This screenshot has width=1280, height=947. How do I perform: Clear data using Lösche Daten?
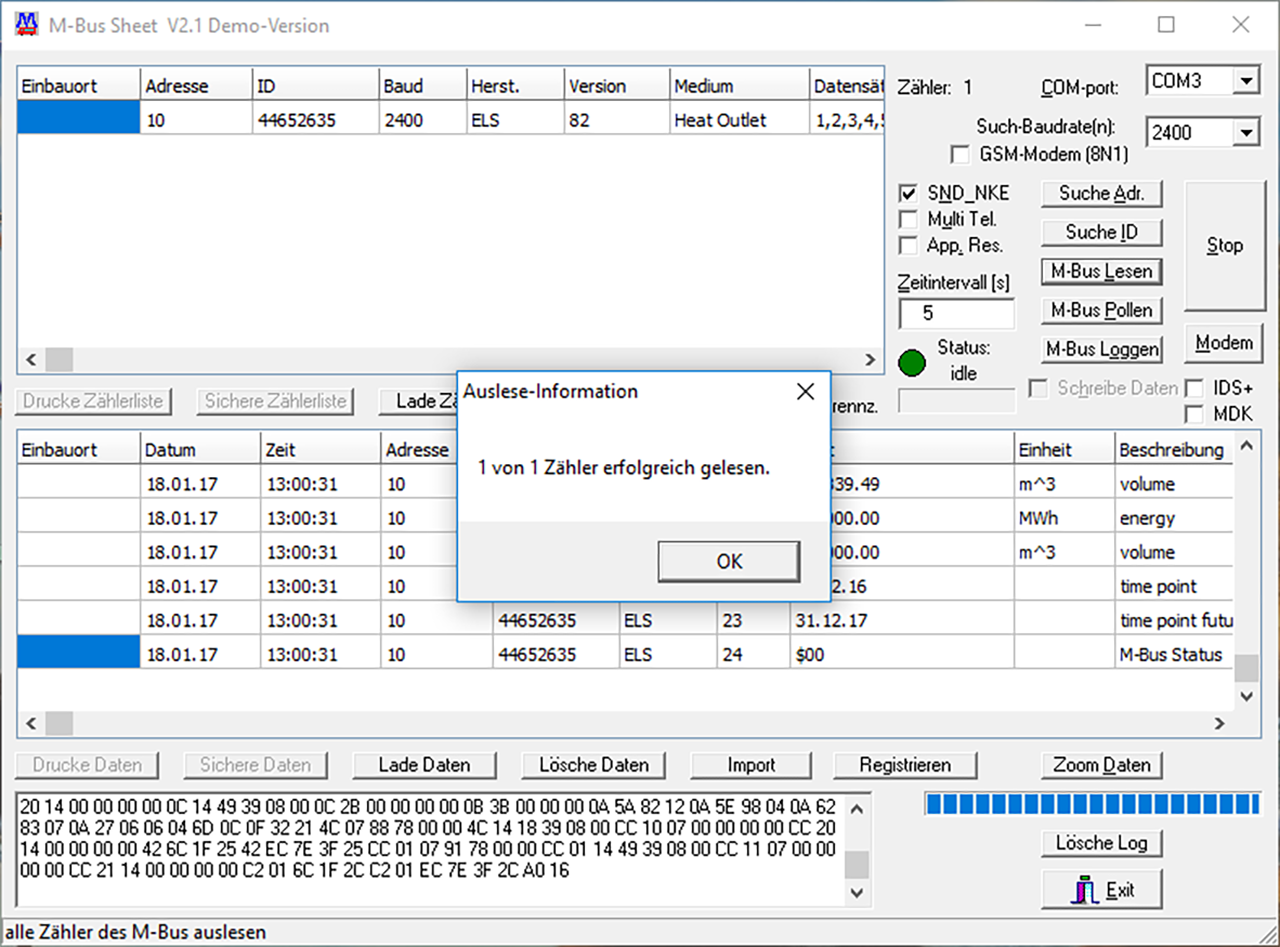pos(593,765)
